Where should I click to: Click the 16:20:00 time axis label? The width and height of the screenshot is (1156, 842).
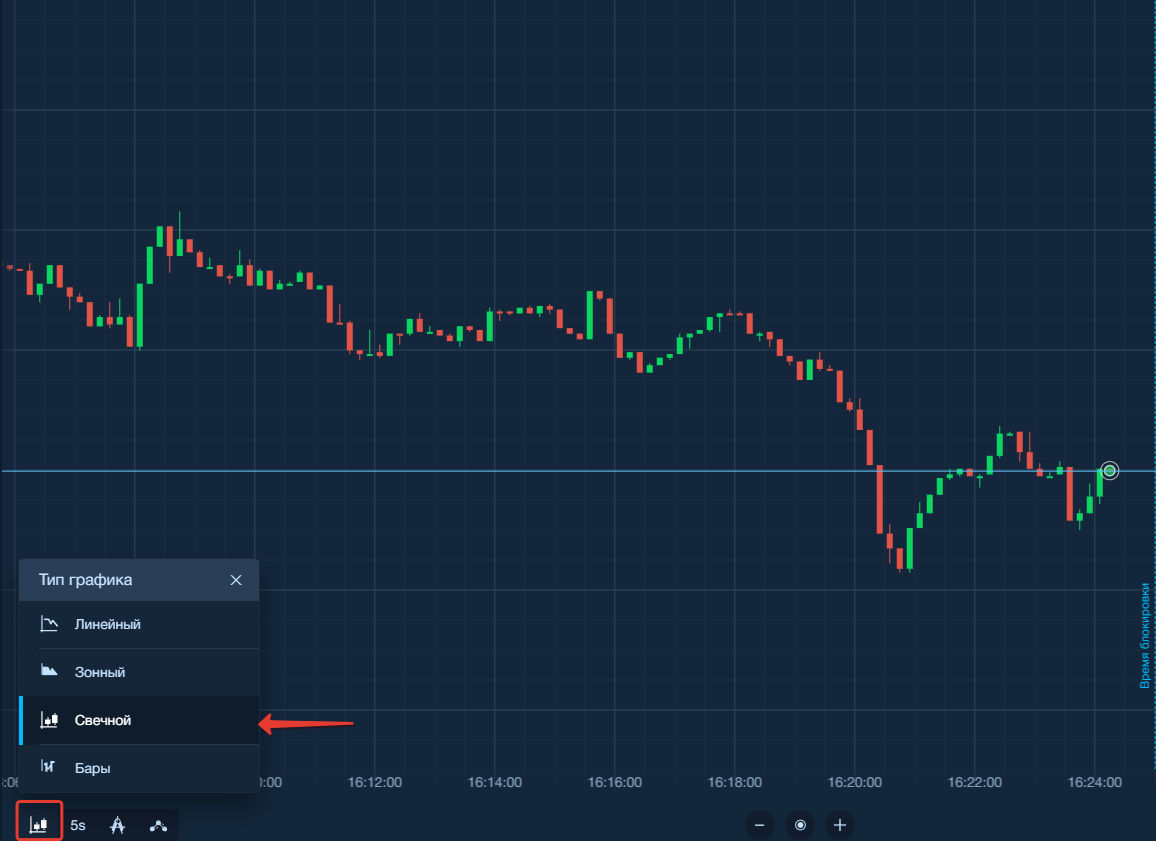pyautogui.click(x=854, y=782)
